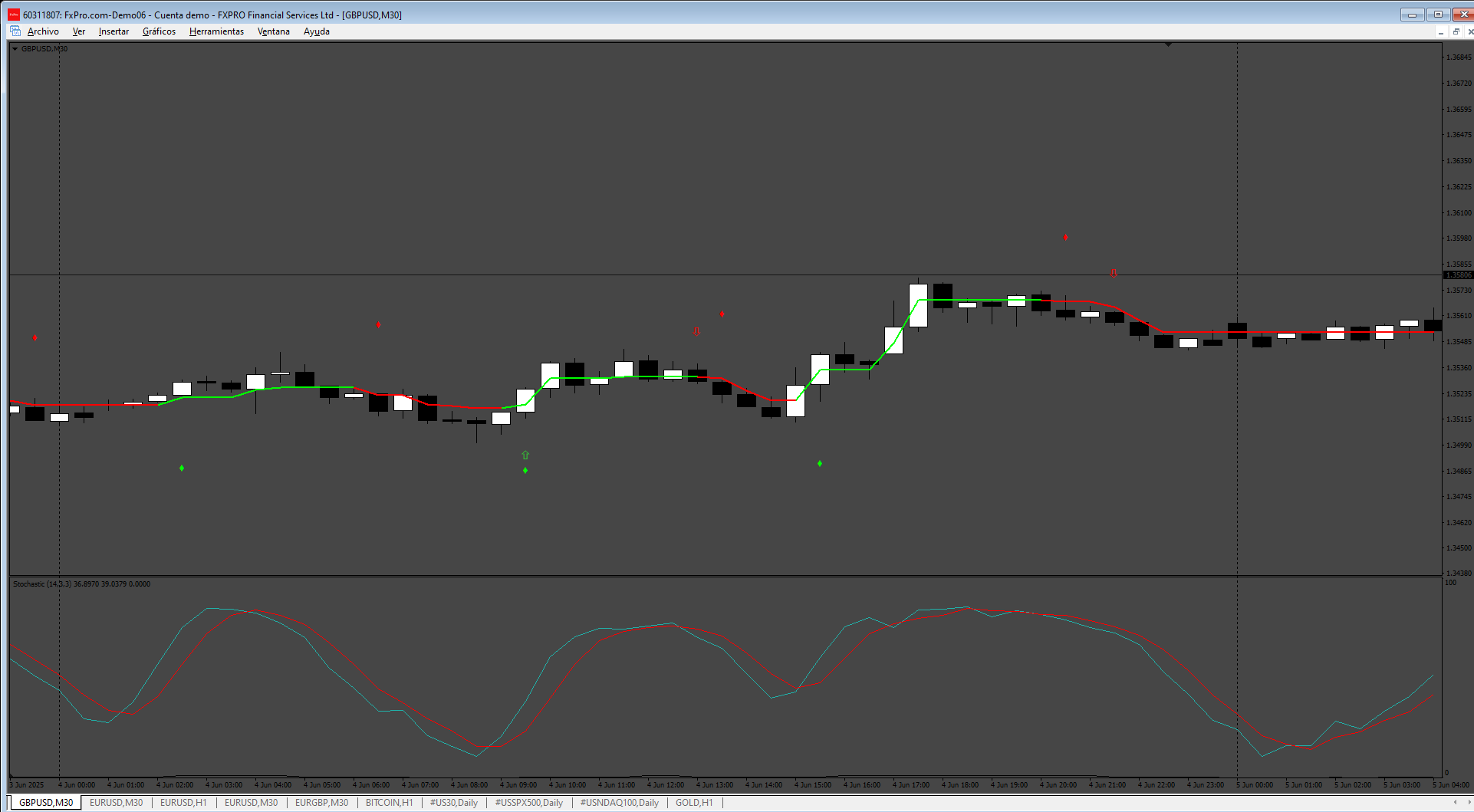Click the stochastic scale value 100
The image size is (1474, 812).
[1450, 583]
